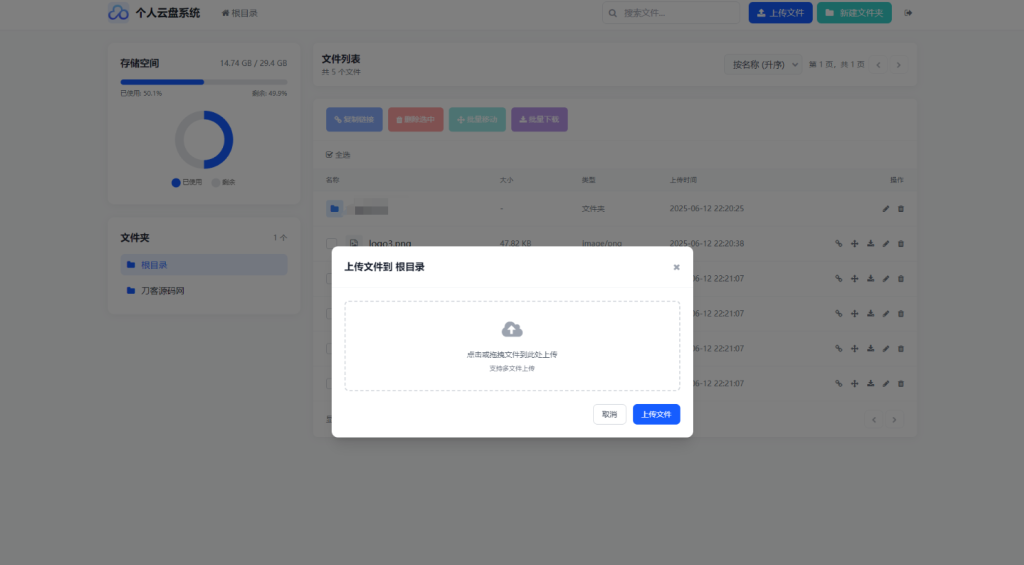The width and height of the screenshot is (1024, 565).
Task: Click the previous page arrow below the list
Action: coord(874,420)
